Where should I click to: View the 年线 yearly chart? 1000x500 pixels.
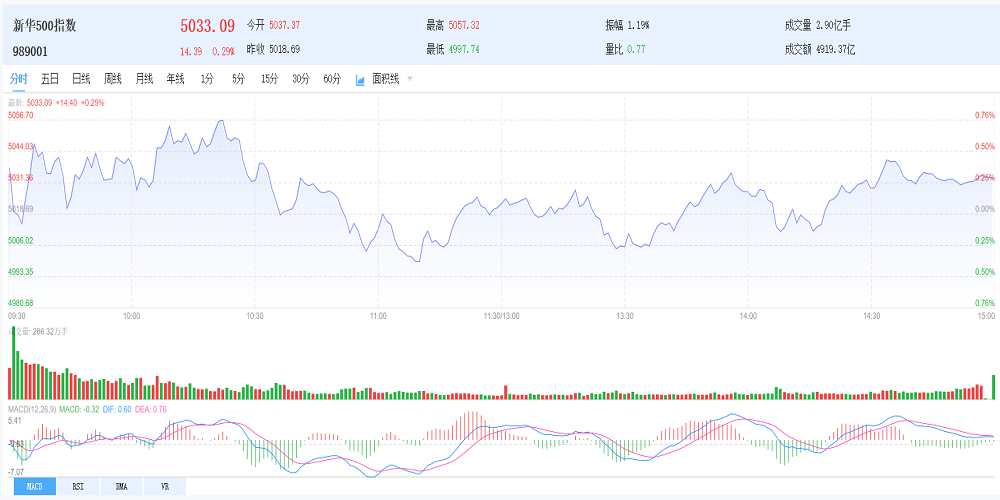point(175,78)
